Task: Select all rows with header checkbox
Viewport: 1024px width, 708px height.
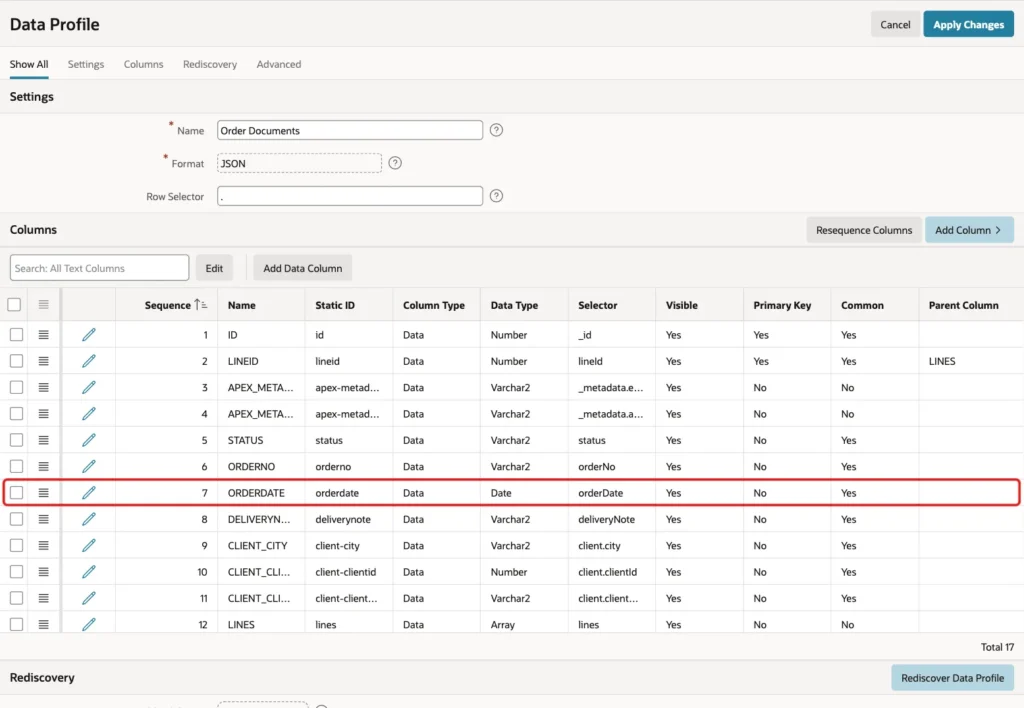Action: (14, 304)
